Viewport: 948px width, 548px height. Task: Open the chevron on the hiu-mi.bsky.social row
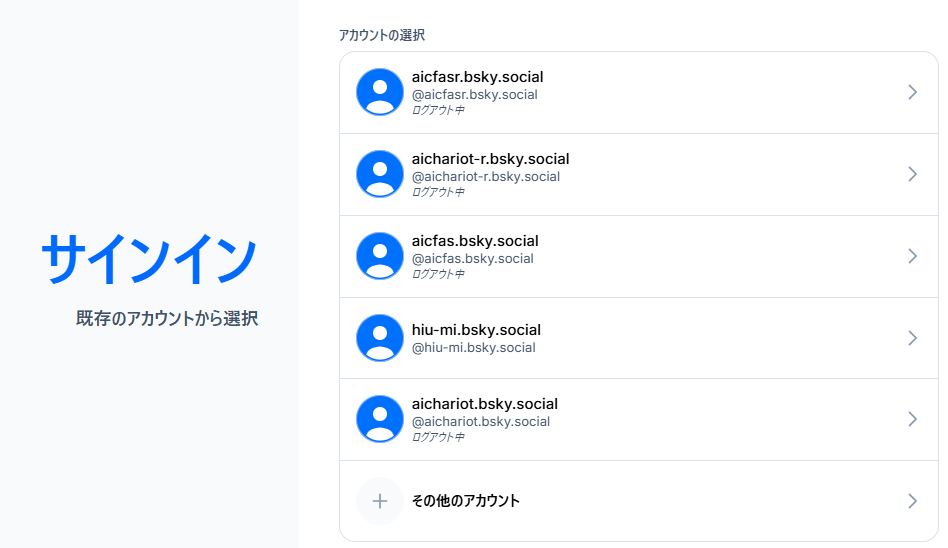tap(912, 338)
